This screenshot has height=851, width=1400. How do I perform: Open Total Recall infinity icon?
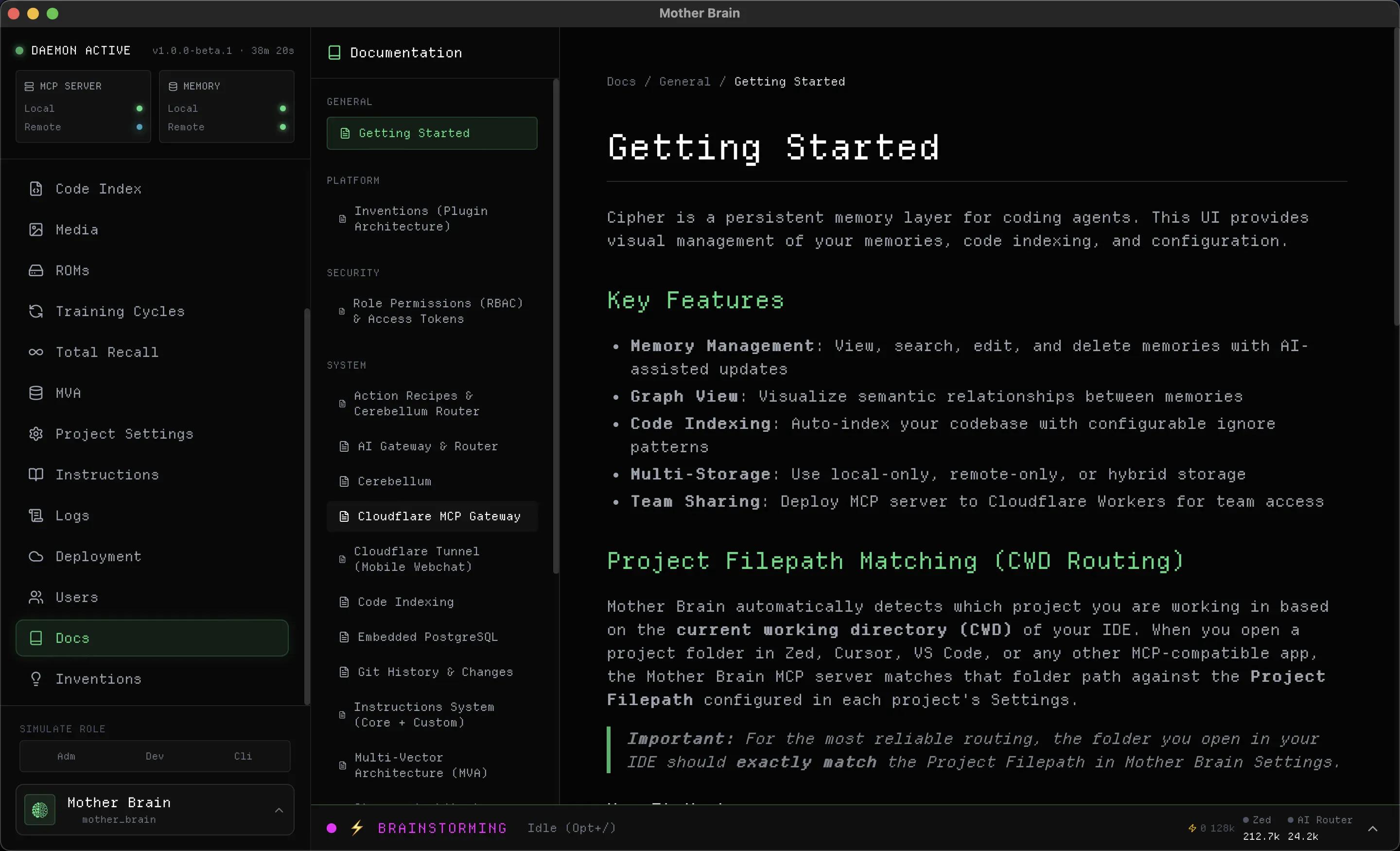click(x=36, y=353)
